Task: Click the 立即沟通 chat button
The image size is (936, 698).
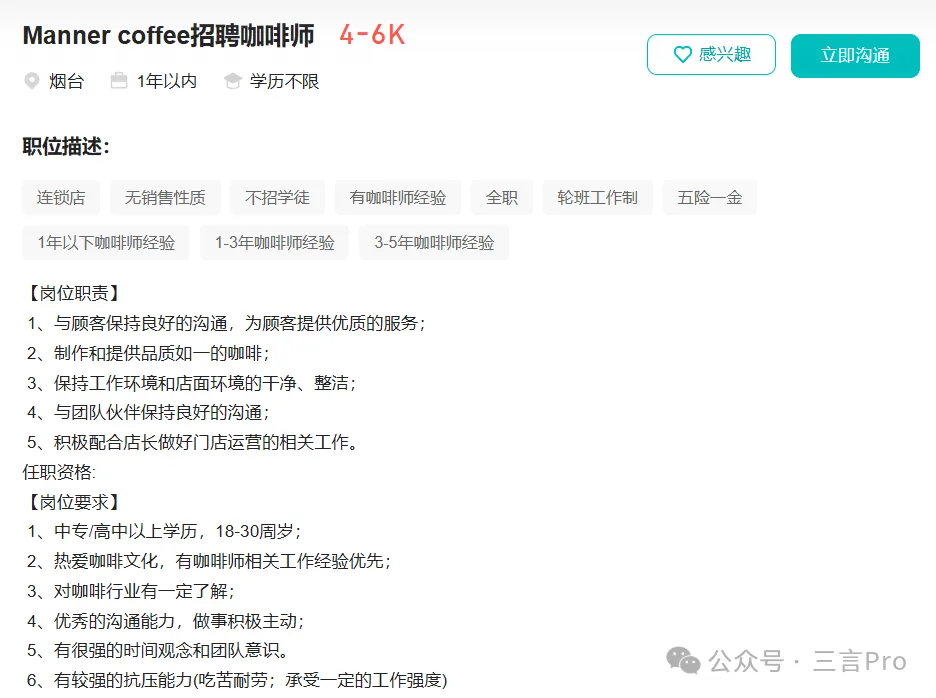Action: tap(855, 56)
